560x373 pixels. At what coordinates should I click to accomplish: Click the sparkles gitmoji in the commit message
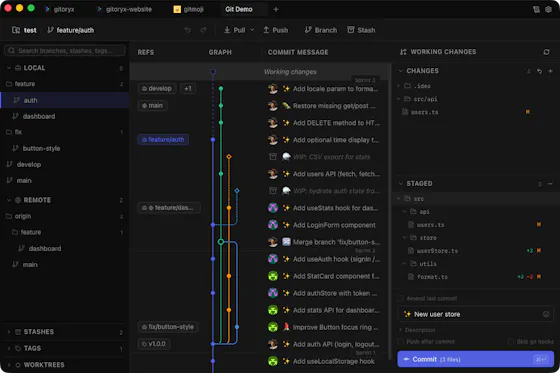tap(407, 314)
